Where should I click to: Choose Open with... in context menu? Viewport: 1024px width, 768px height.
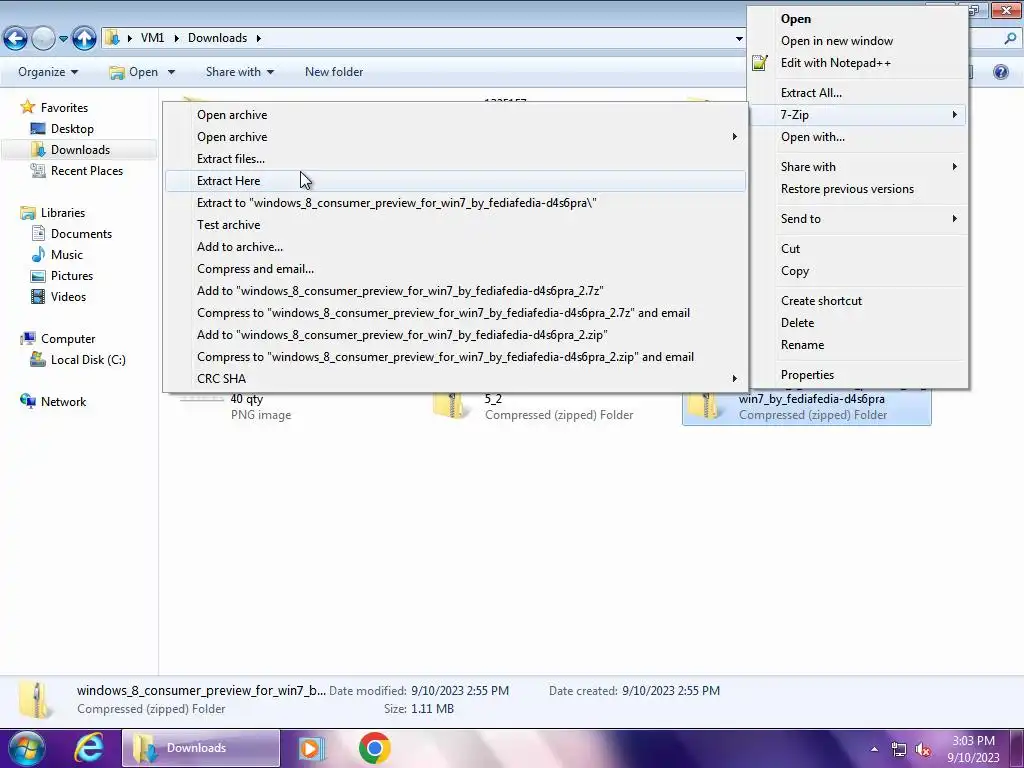click(x=857, y=137)
